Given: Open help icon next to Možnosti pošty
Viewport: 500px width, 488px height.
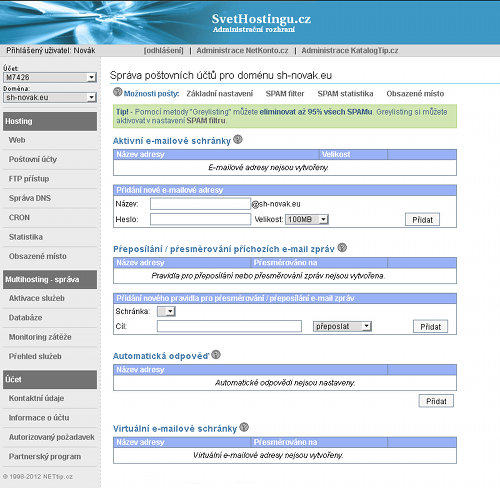Looking at the screenshot, I should click(118, 92).
